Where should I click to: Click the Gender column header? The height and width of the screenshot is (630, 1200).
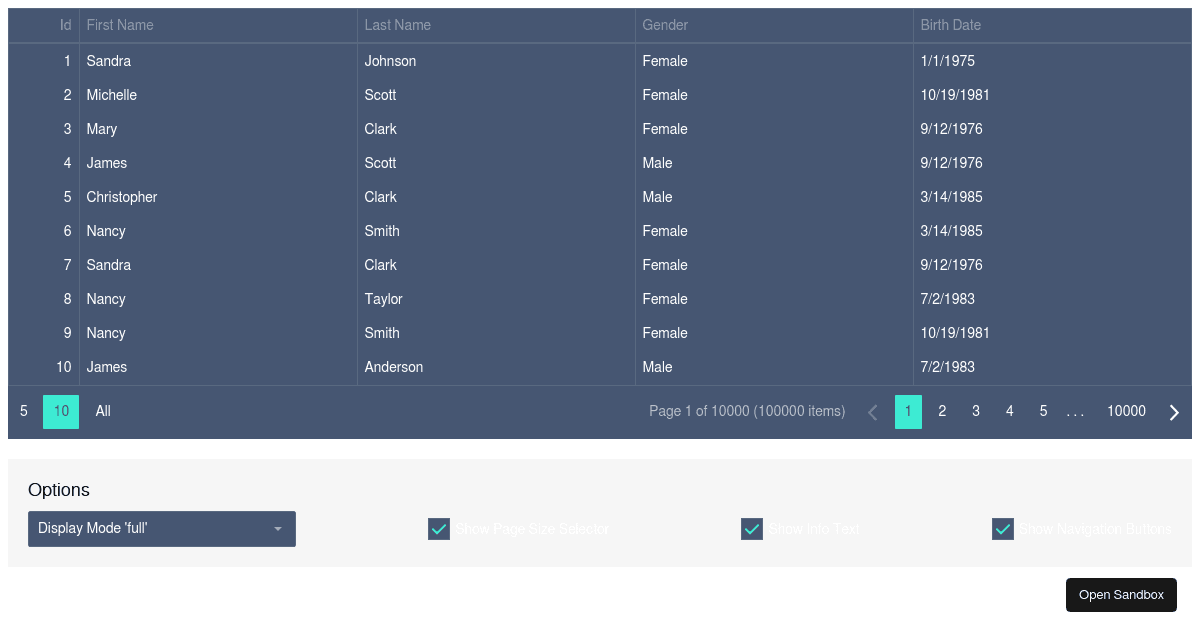coord(665,25)
